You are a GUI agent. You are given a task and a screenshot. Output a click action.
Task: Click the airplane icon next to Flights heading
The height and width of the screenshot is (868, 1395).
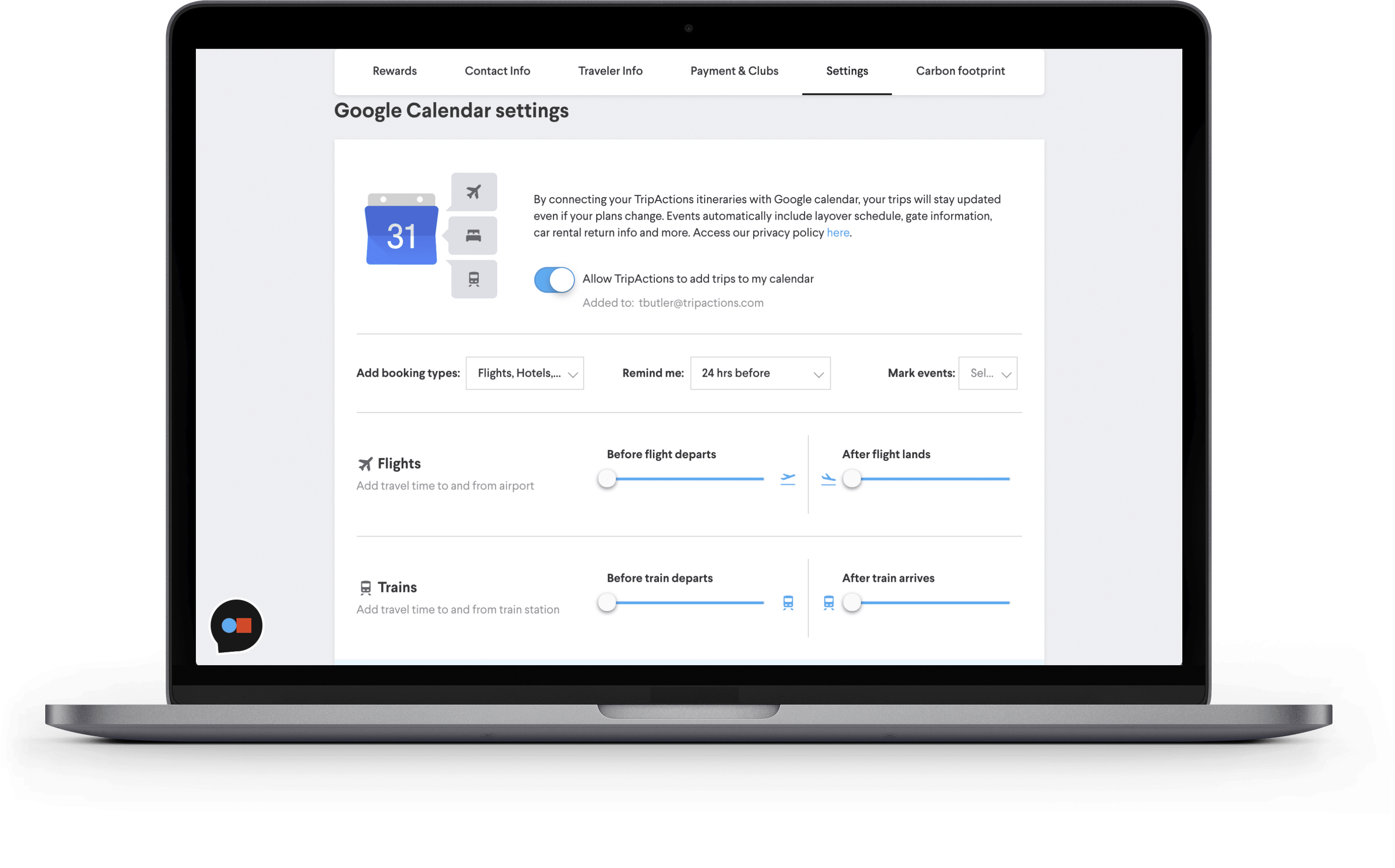pyautogui.click(x=365, y=464)
